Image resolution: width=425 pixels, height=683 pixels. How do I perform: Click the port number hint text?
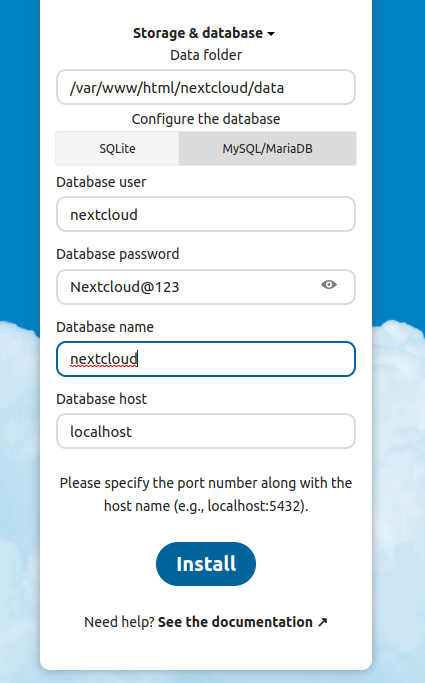206,494
